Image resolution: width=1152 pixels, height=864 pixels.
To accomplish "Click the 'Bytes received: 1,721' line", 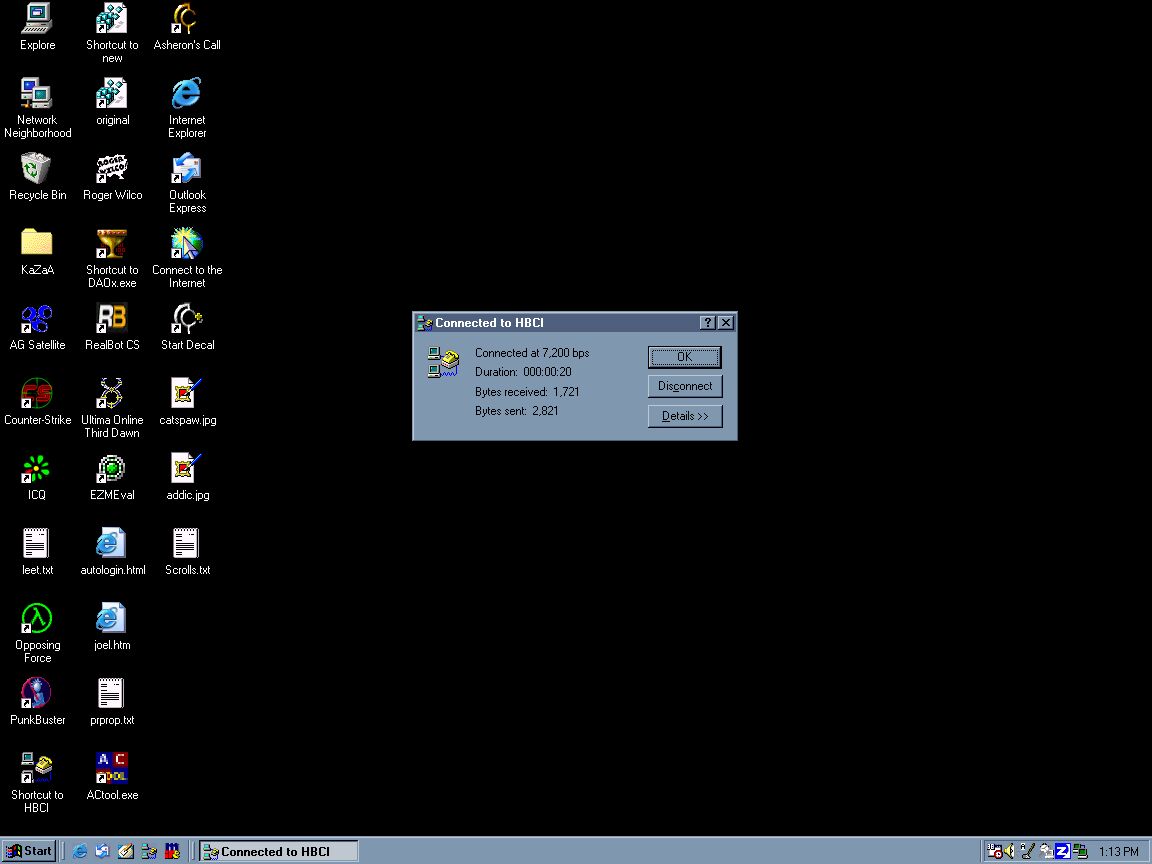I will (527, 392).
